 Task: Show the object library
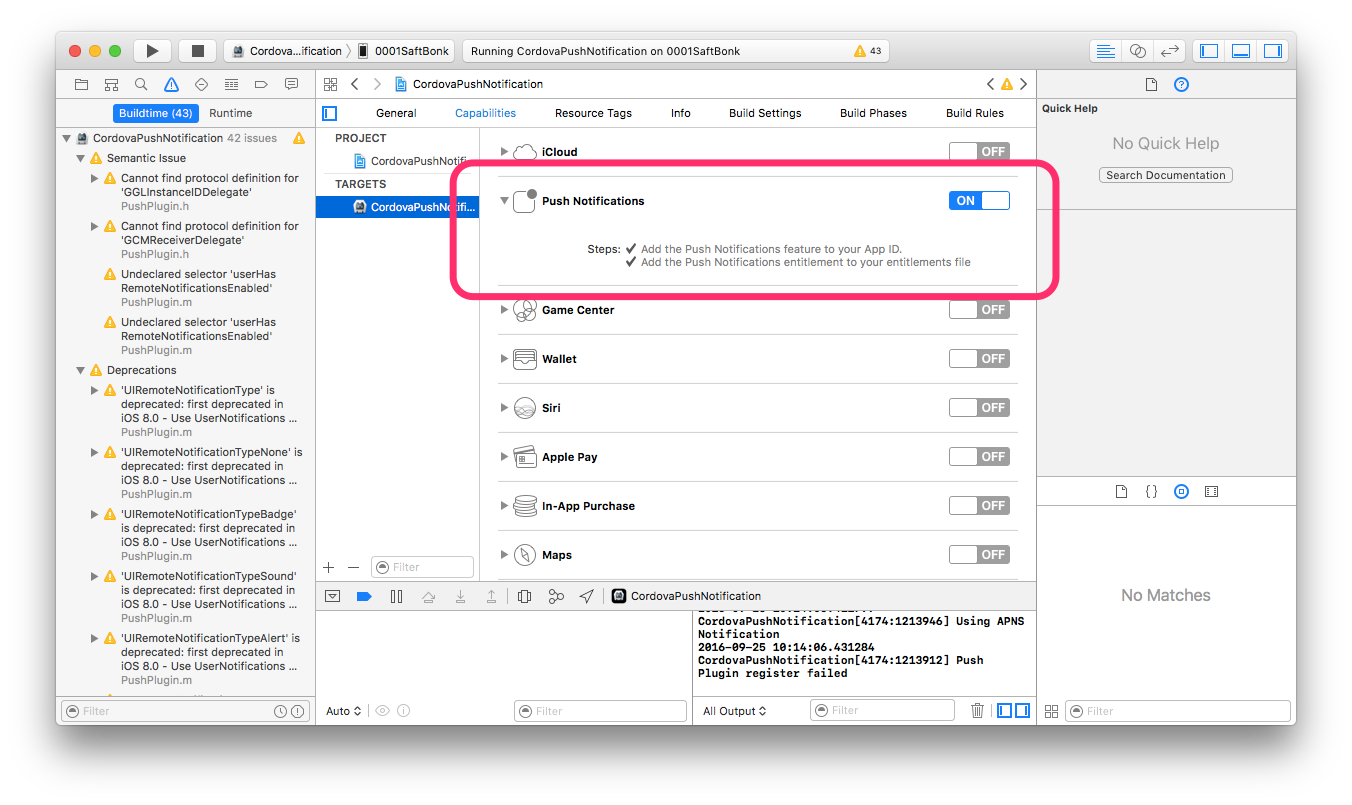coord(1181,492)
